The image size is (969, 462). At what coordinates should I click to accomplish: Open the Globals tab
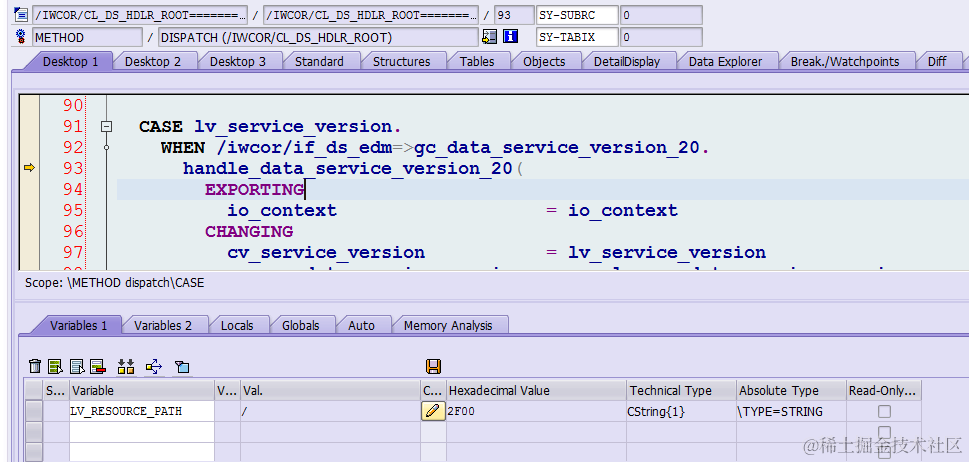pyautogui.click(x=301, y=326)
